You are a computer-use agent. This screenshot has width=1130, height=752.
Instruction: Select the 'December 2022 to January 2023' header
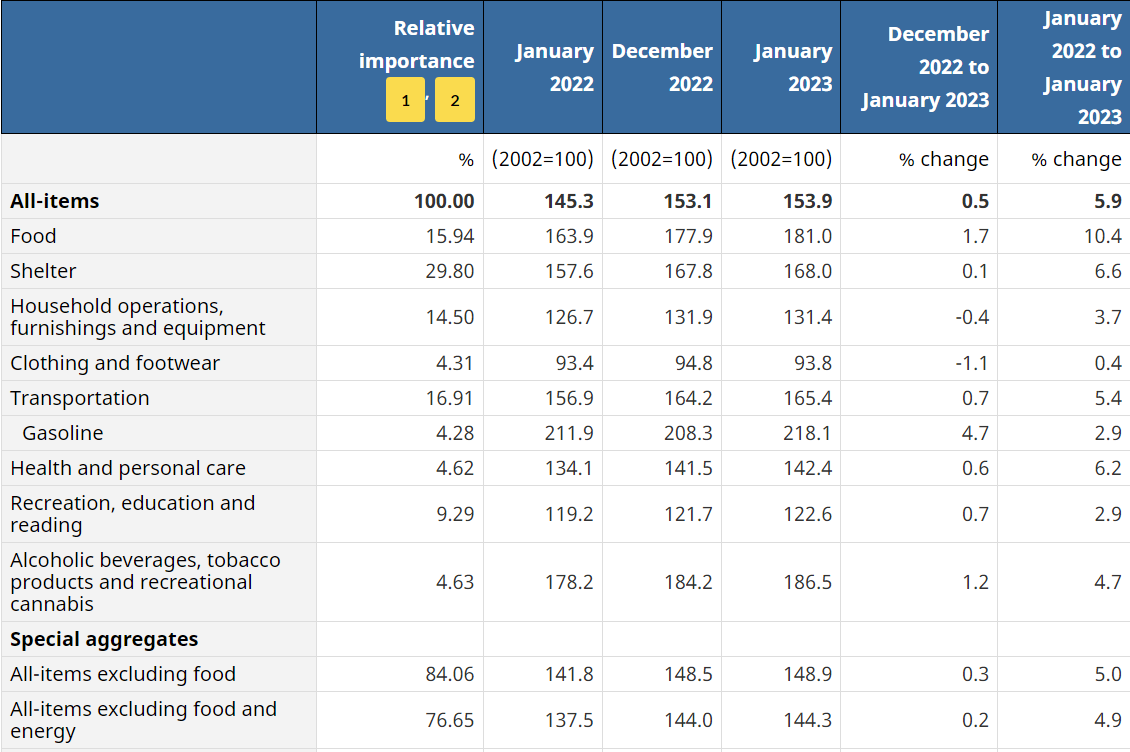click(x=919, y=67)
